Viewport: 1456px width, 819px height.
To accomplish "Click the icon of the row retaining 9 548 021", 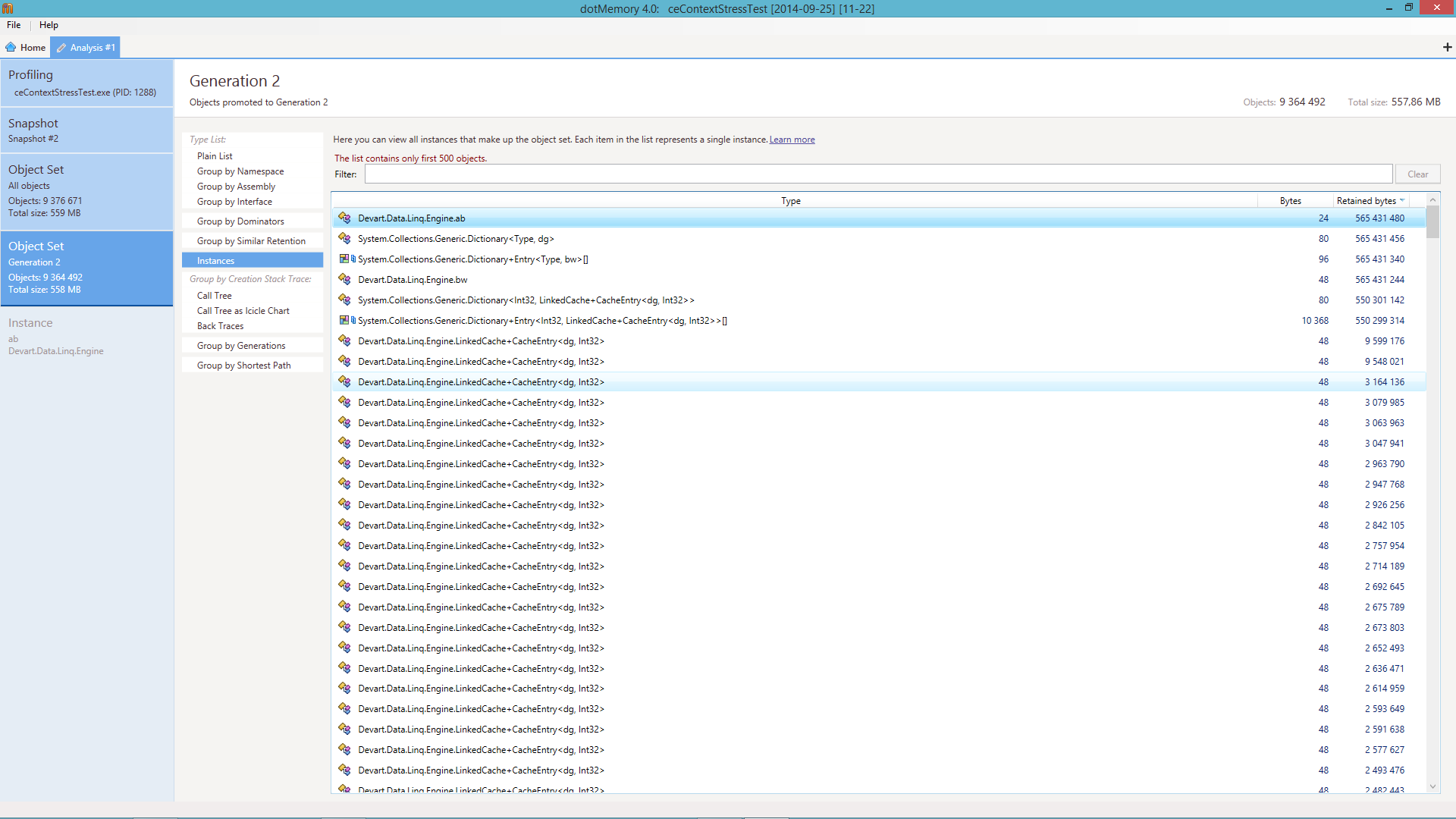I will tap(344, 361).
